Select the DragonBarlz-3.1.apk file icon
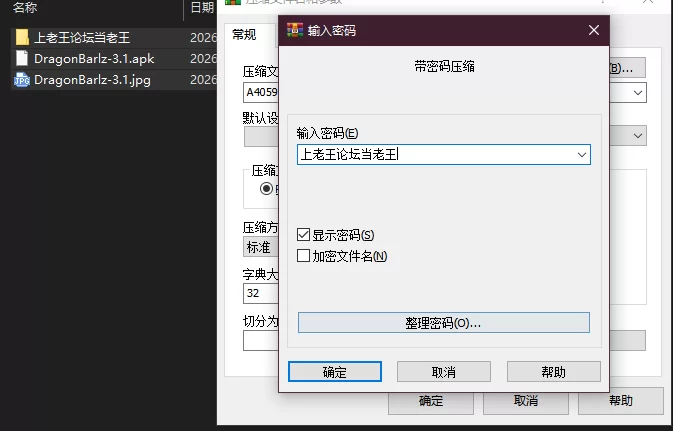The width and height of the screenshot is (673, 431). (22, 58)
